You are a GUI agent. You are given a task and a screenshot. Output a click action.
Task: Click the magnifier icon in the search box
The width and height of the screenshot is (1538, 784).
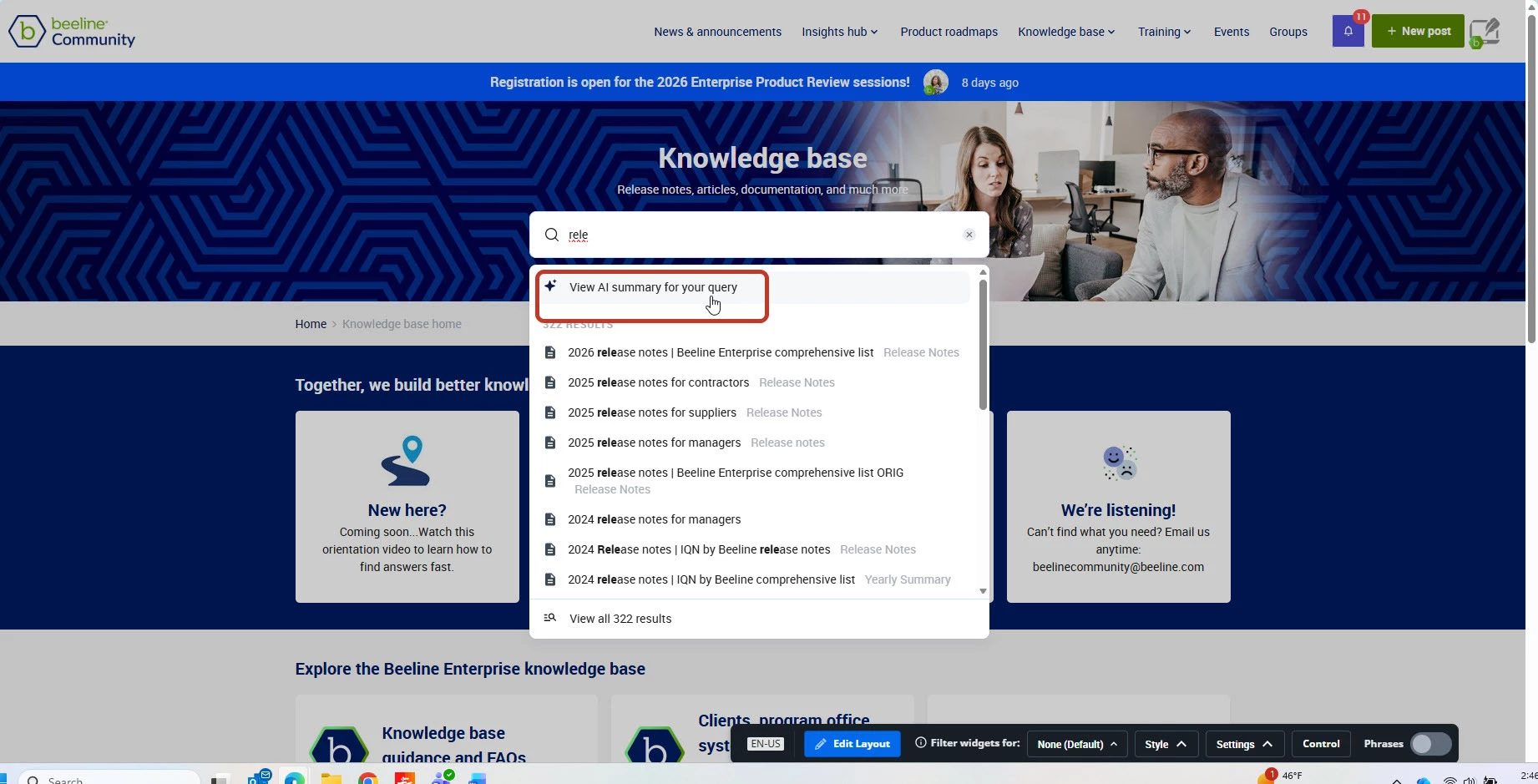(551, 235)
